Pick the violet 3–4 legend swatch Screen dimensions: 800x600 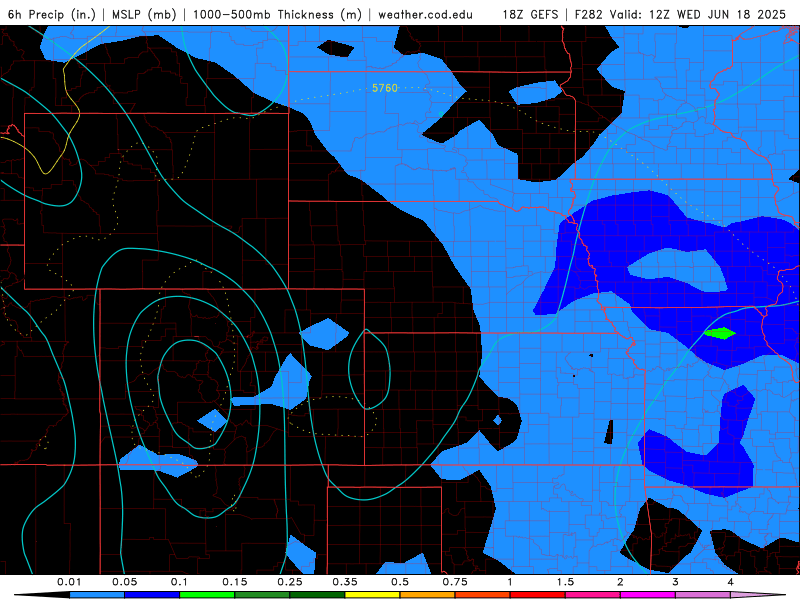703,595
